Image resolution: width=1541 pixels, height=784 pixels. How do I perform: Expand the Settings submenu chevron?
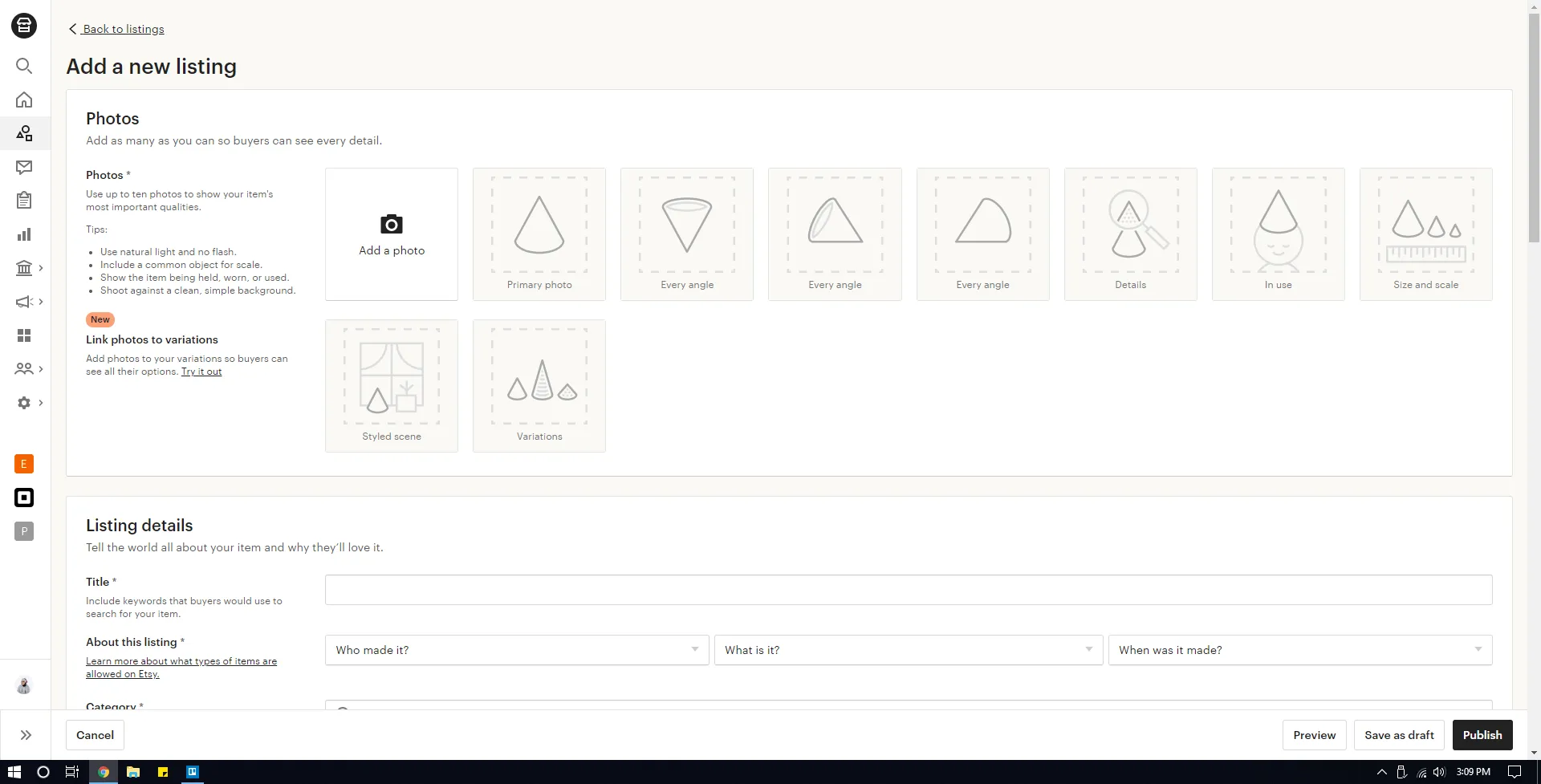coord(41,403)
